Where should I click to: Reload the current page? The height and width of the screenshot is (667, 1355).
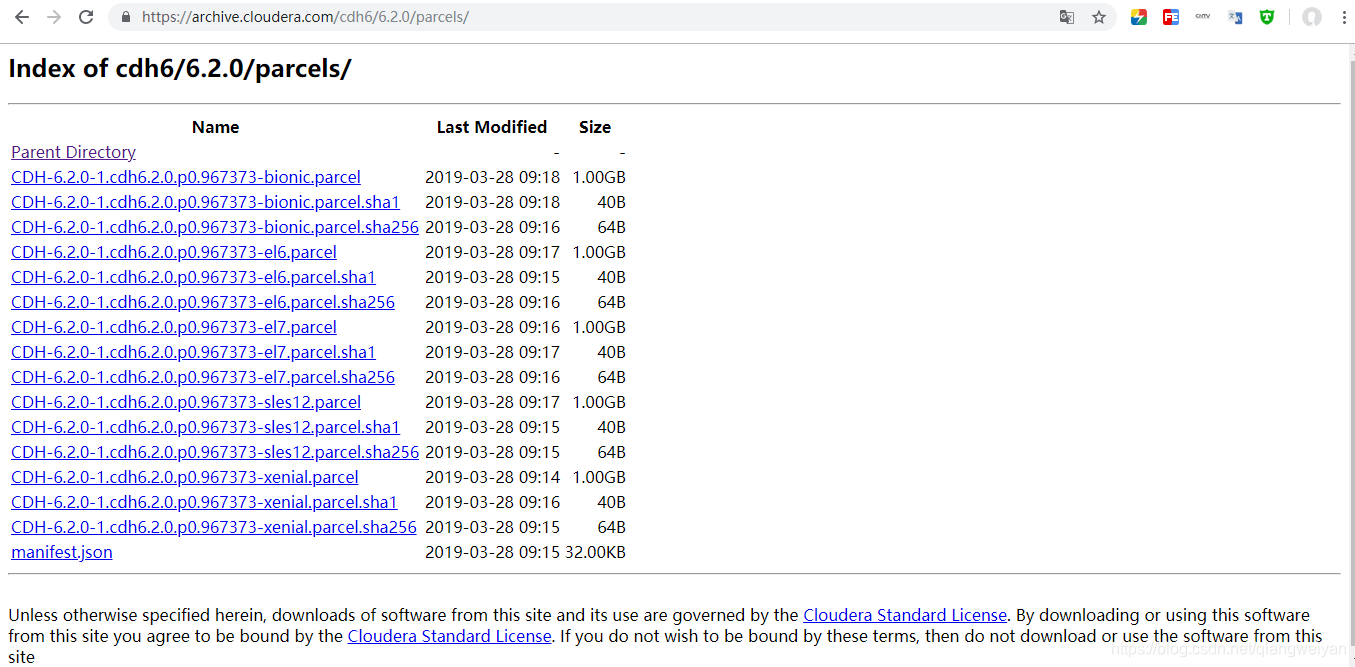(x=86, y=17)
